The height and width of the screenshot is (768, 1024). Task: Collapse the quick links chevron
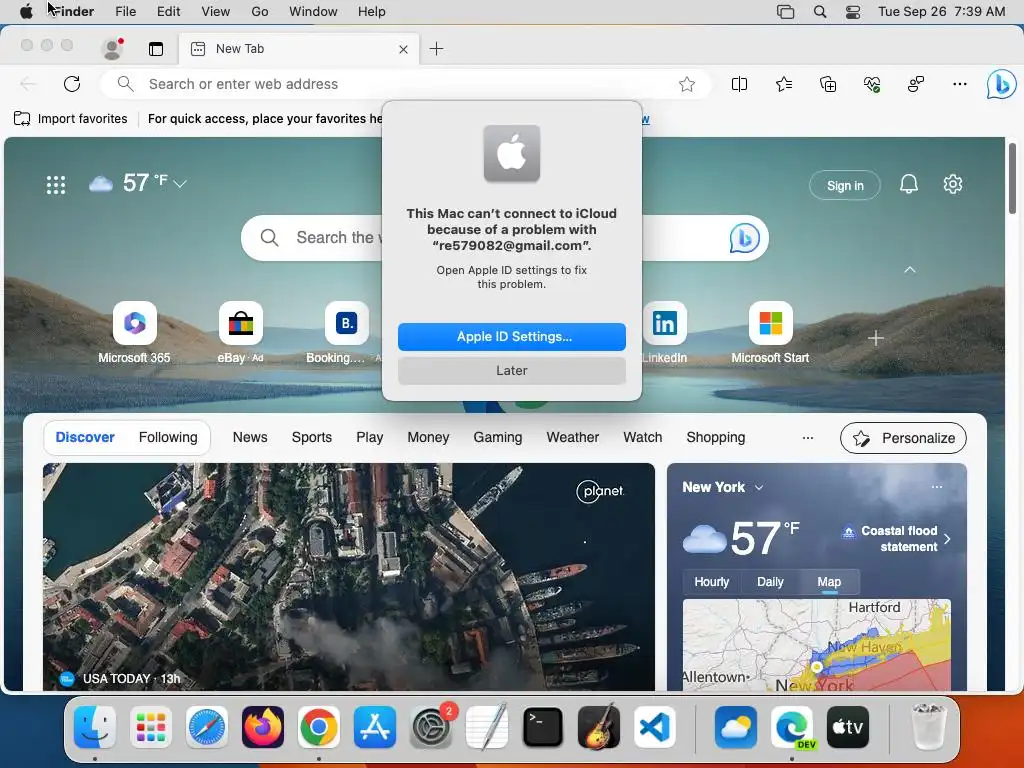pyautogui.click(x=909, y=270)
